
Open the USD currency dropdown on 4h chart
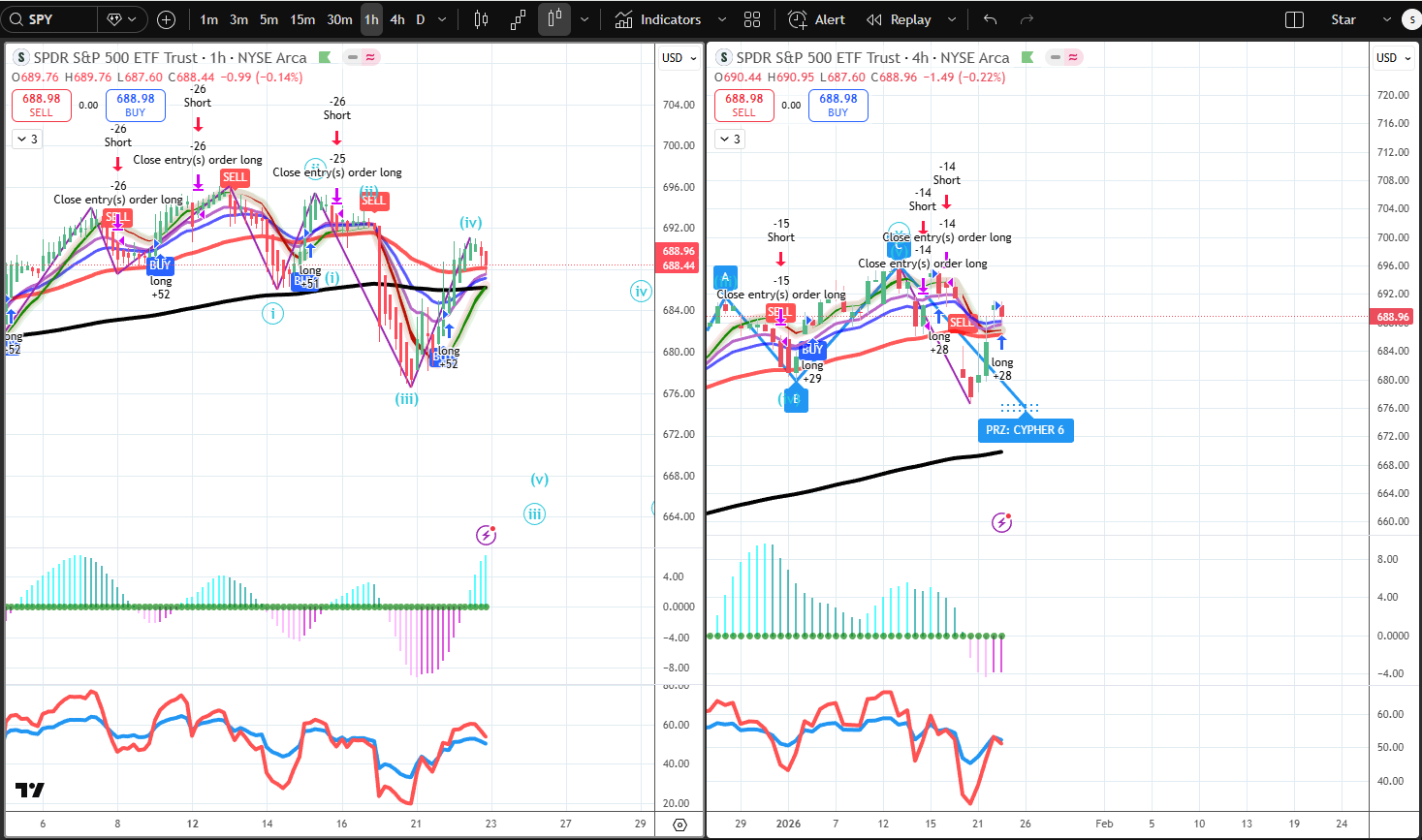click(1393, 58)
